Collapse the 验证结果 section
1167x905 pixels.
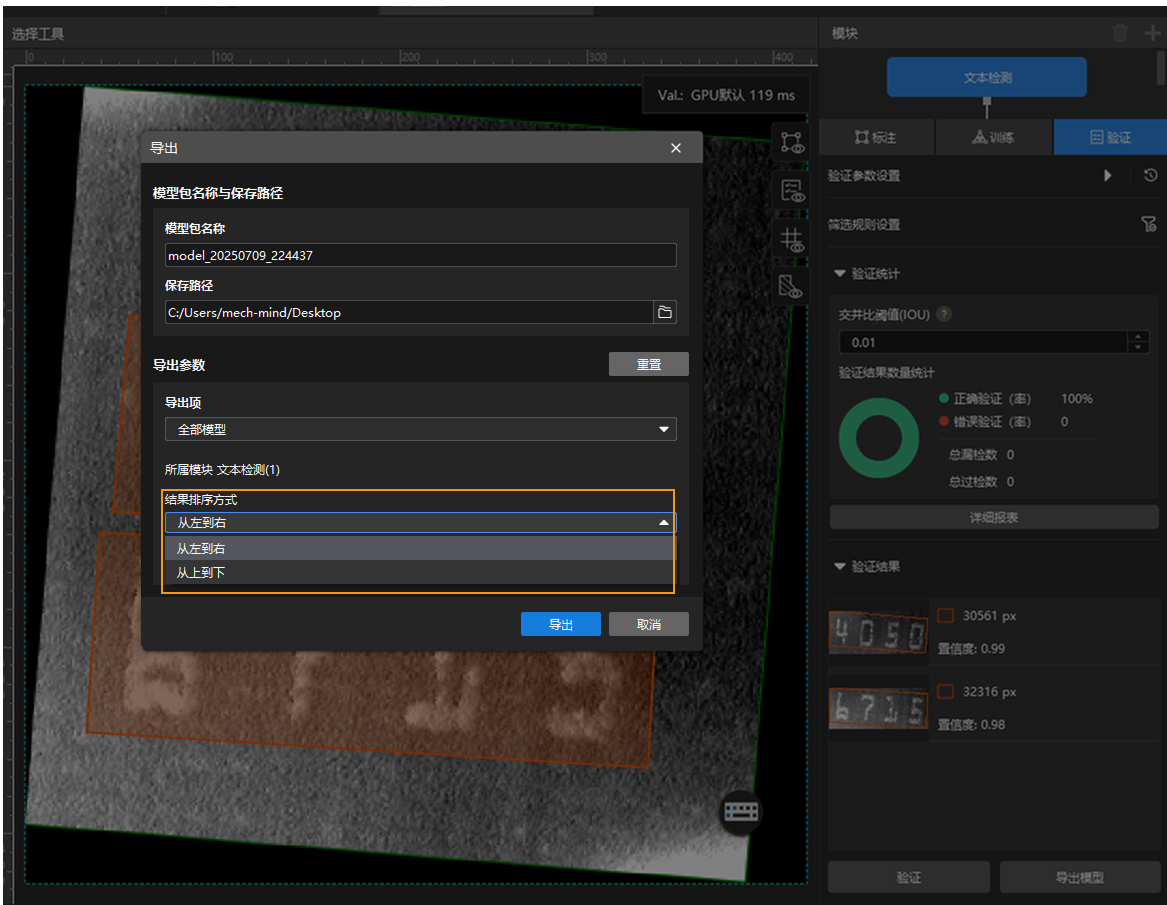[840, 566]
